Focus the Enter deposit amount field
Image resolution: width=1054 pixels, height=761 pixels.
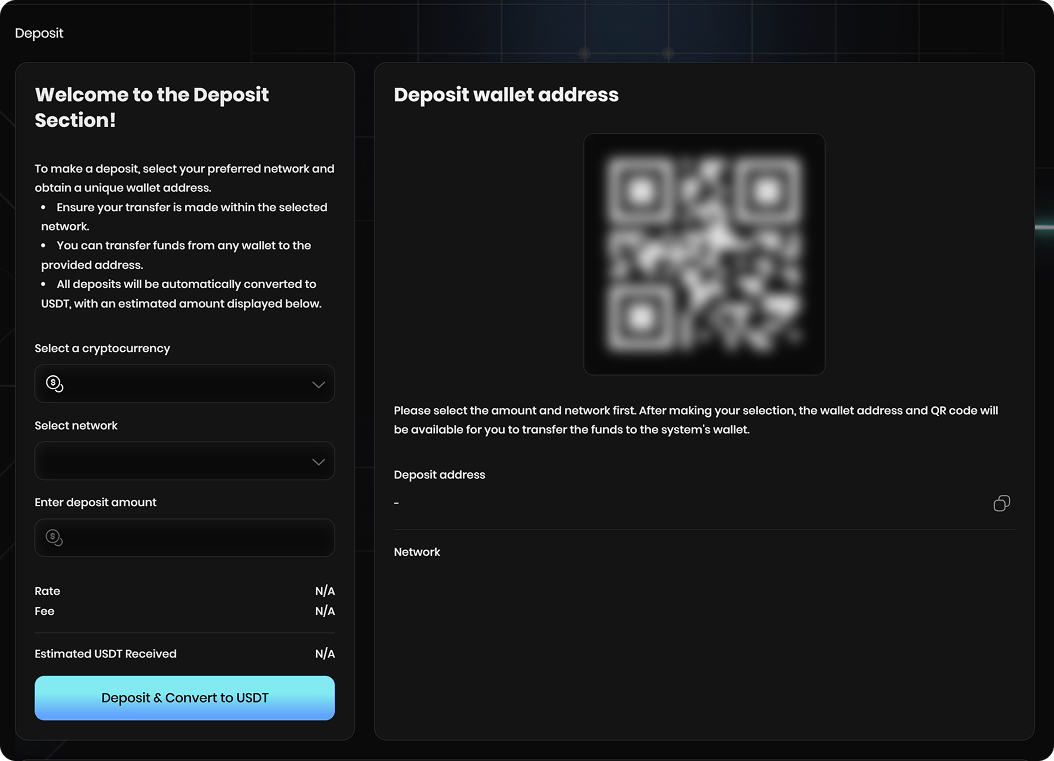pos(185,537)
